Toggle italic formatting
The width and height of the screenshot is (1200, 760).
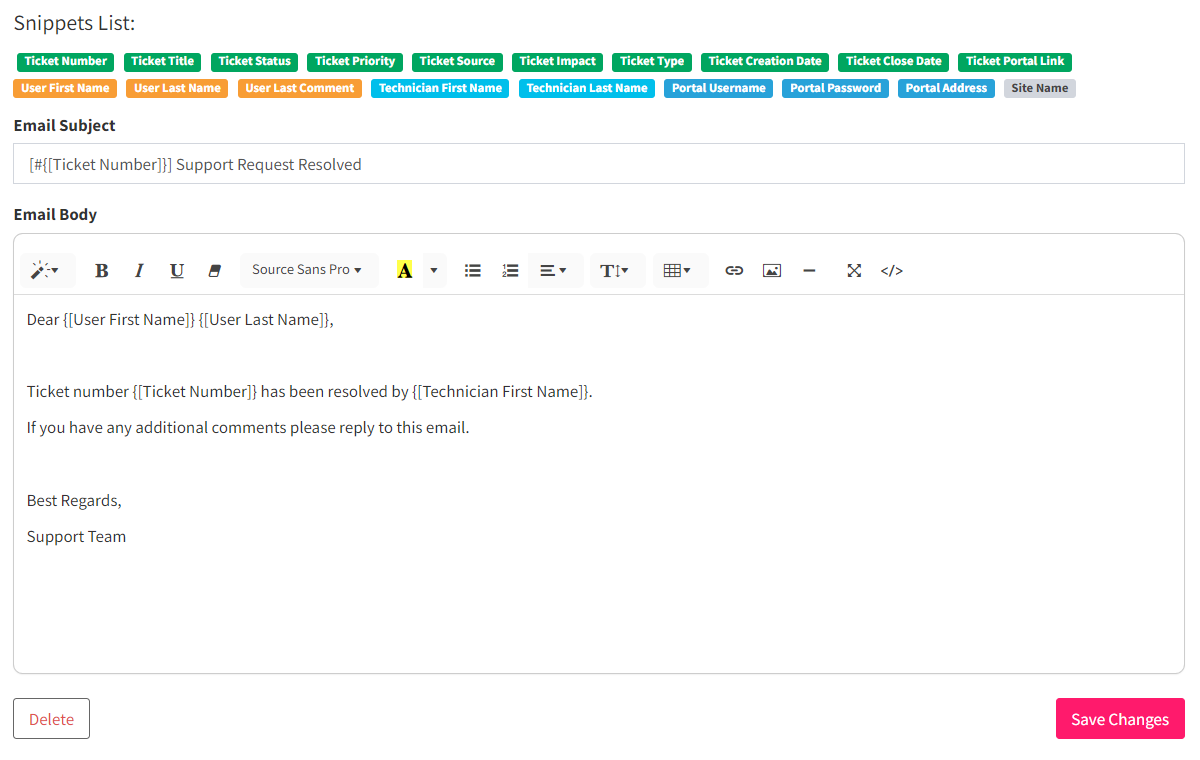[x=139, y=270]
